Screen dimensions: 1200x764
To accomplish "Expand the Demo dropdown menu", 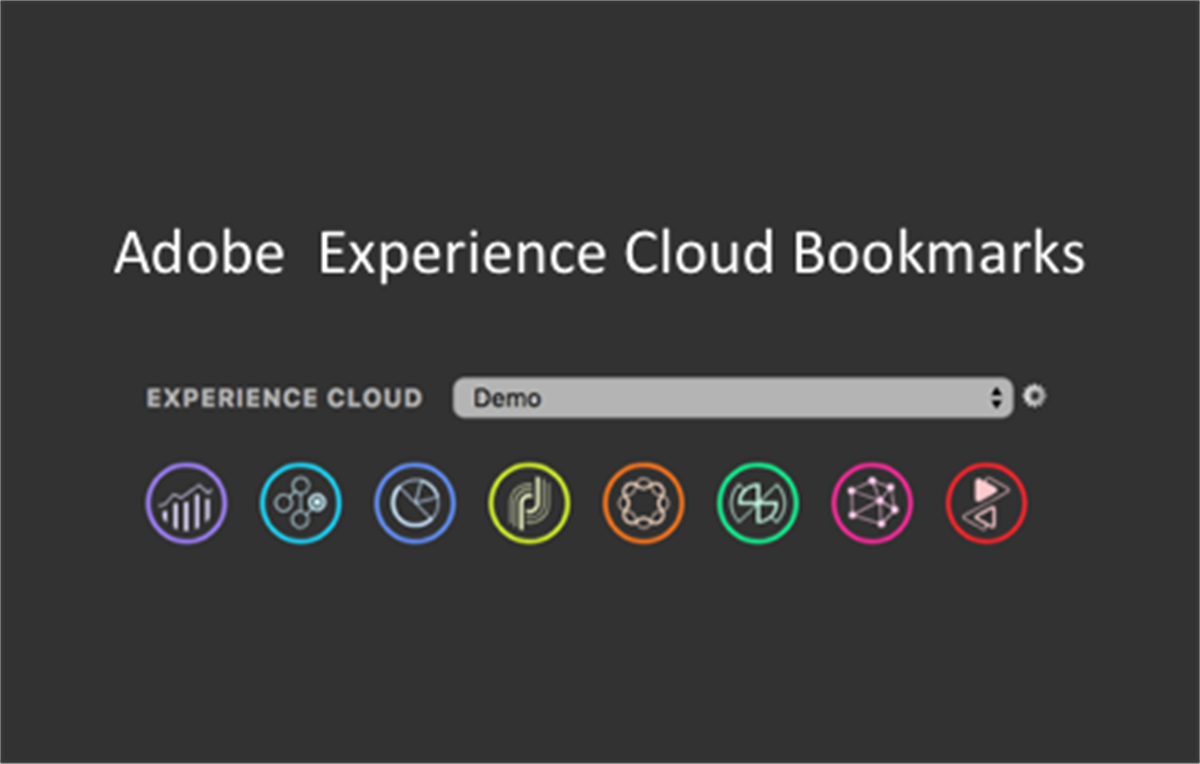I will point(733,398).
